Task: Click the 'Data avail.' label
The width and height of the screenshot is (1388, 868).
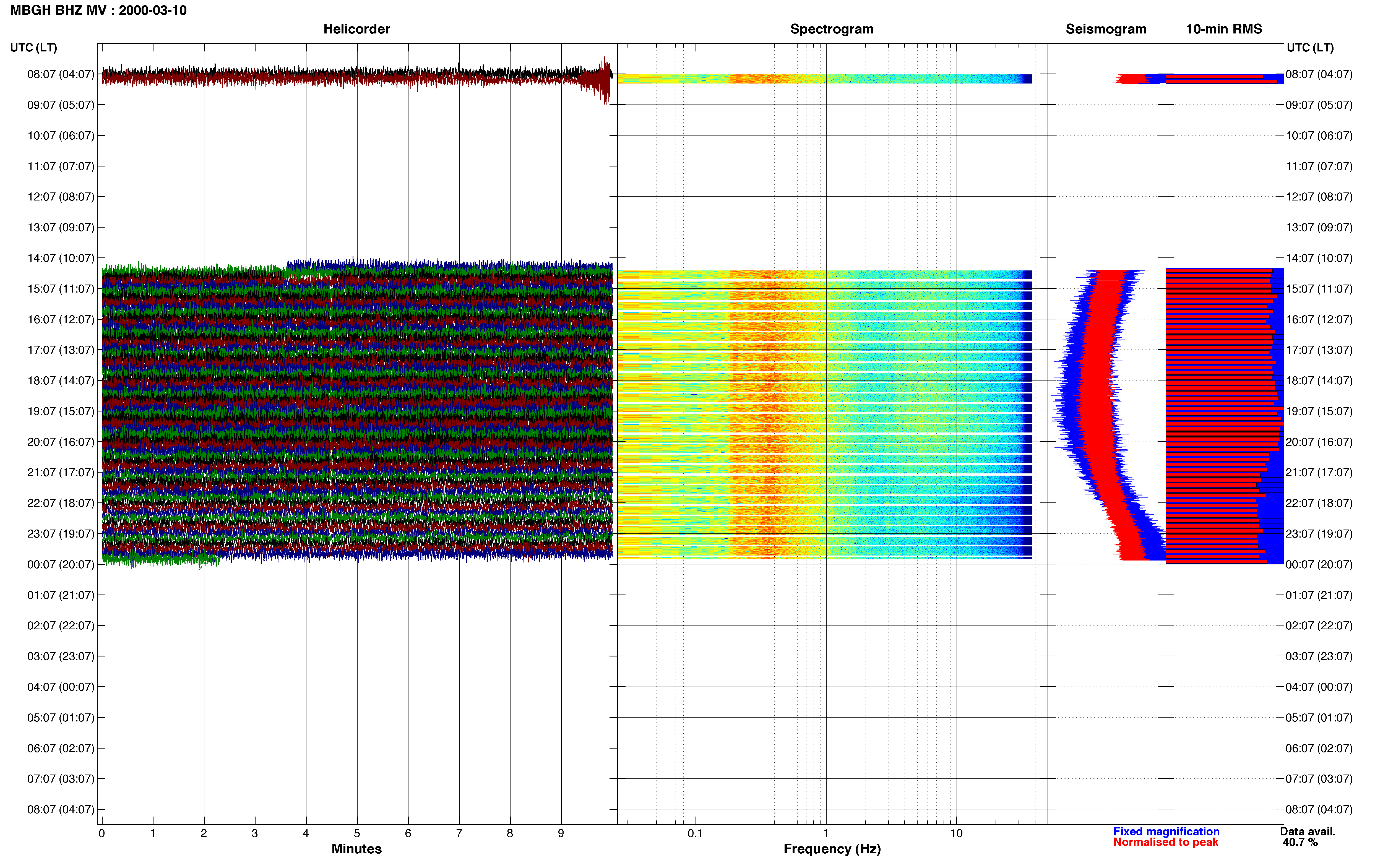Action: coord(1308,831)
